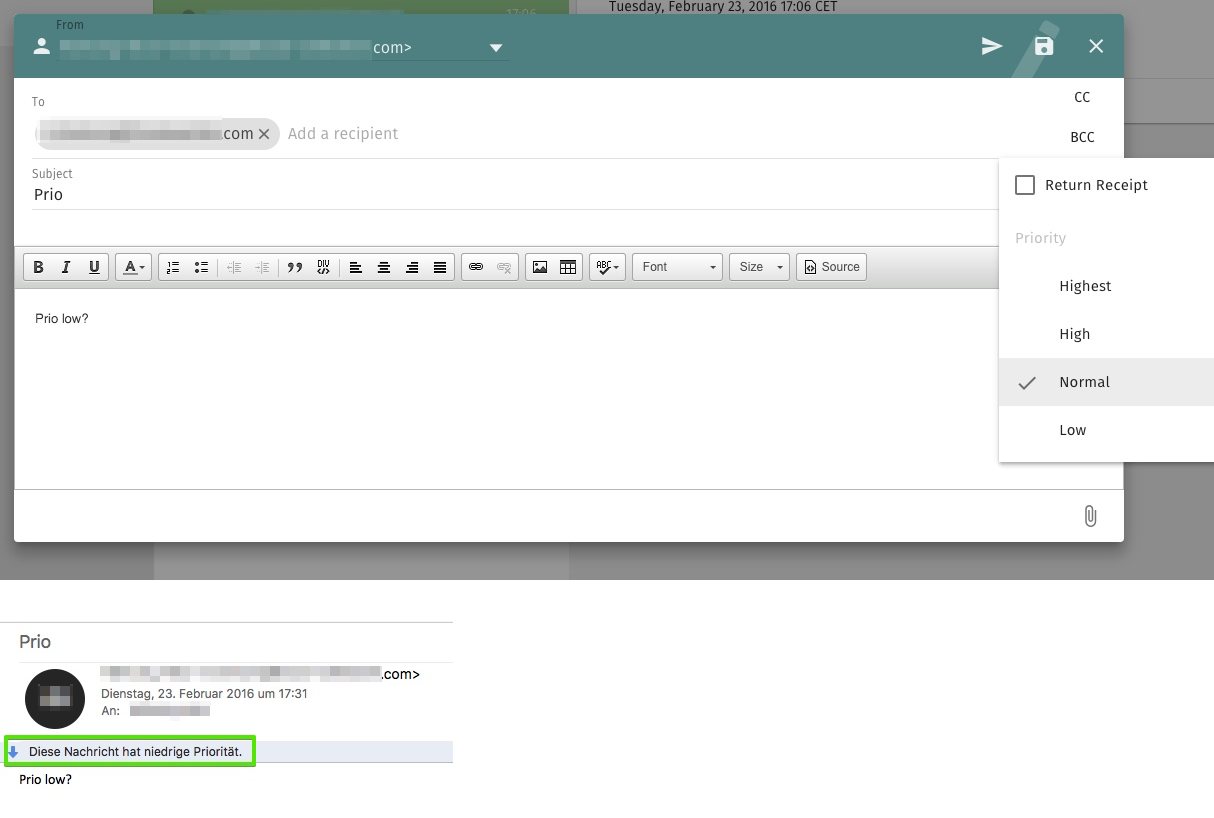This screenshot has height=818, width=1214.
Task: Click the BCC link
Action: click(1082, 137)
